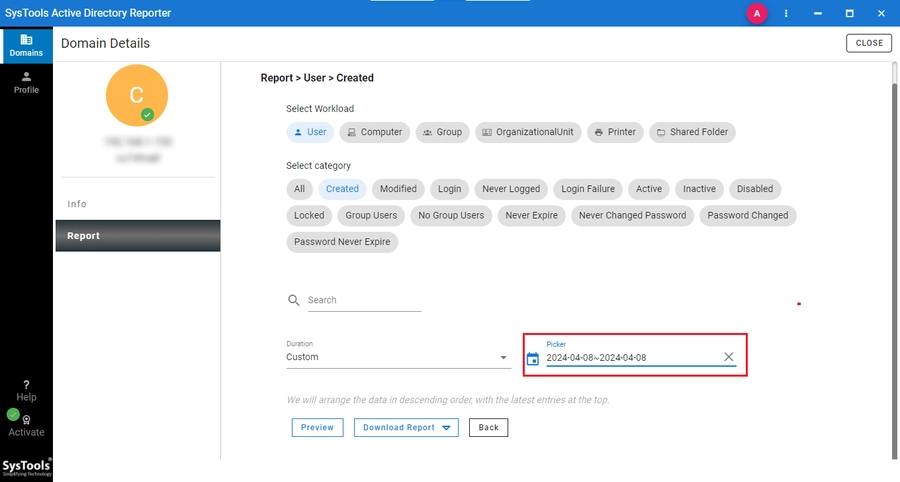Screen dimensions: 900x482
Task: Choose the Password Never Expire category chip
Action: point(342,242)
